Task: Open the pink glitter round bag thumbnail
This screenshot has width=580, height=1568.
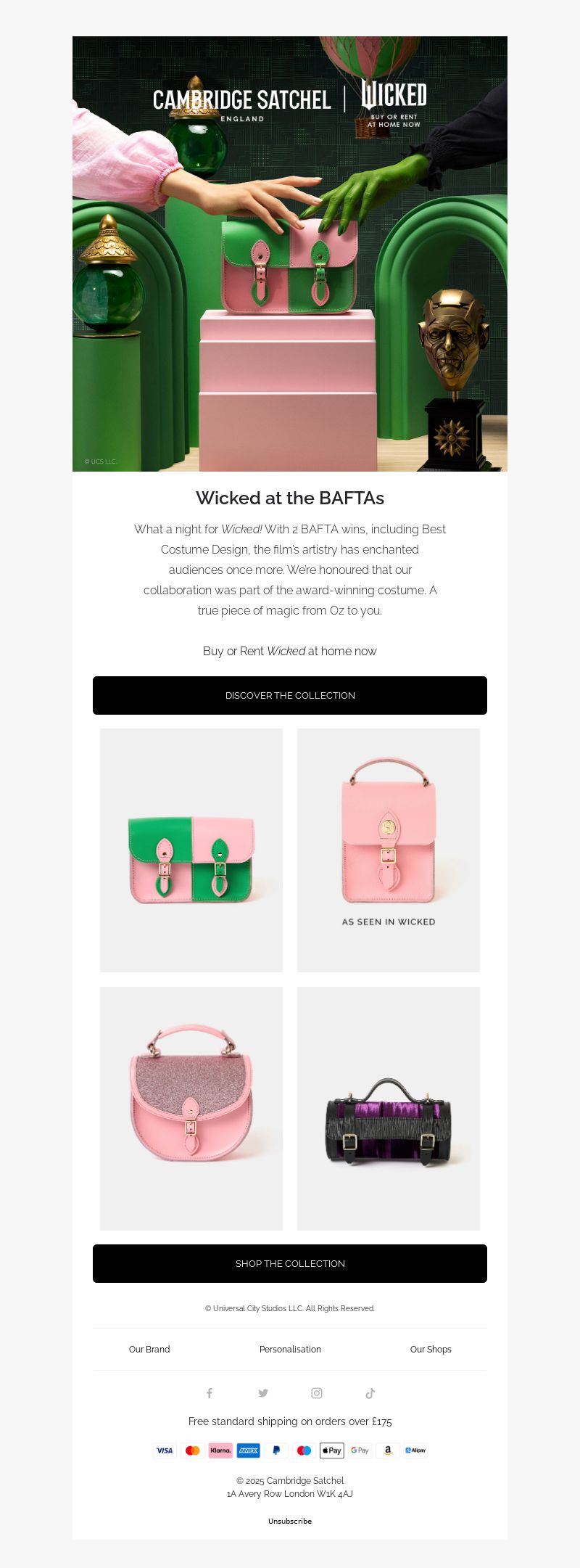Action: pyautogui.click(x=191, y=1109)
